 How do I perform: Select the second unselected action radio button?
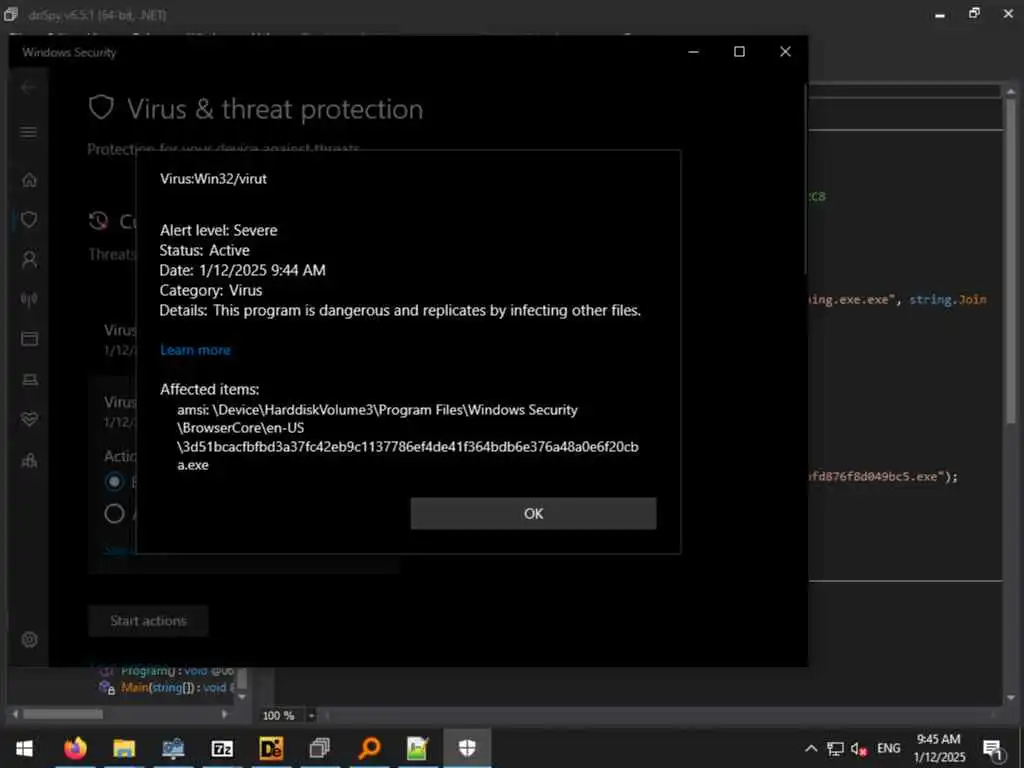point(114,514)
